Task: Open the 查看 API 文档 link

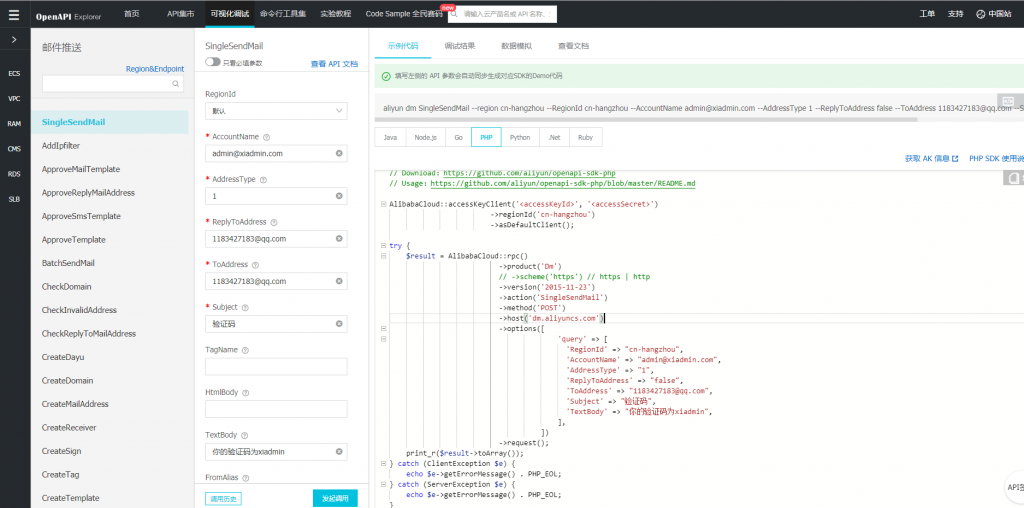Action: [x=333, y=63]
